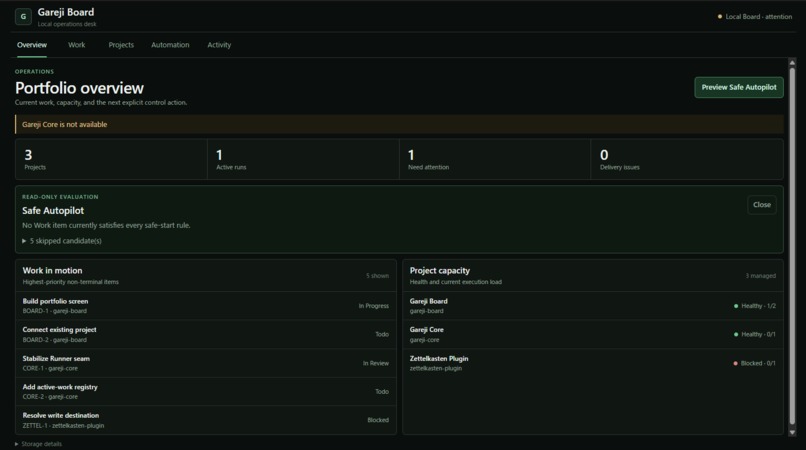This screenshot has height=450, width=806.
Task: Click Preview Safe Autopilot button
Action: click(x=739, y=87)
